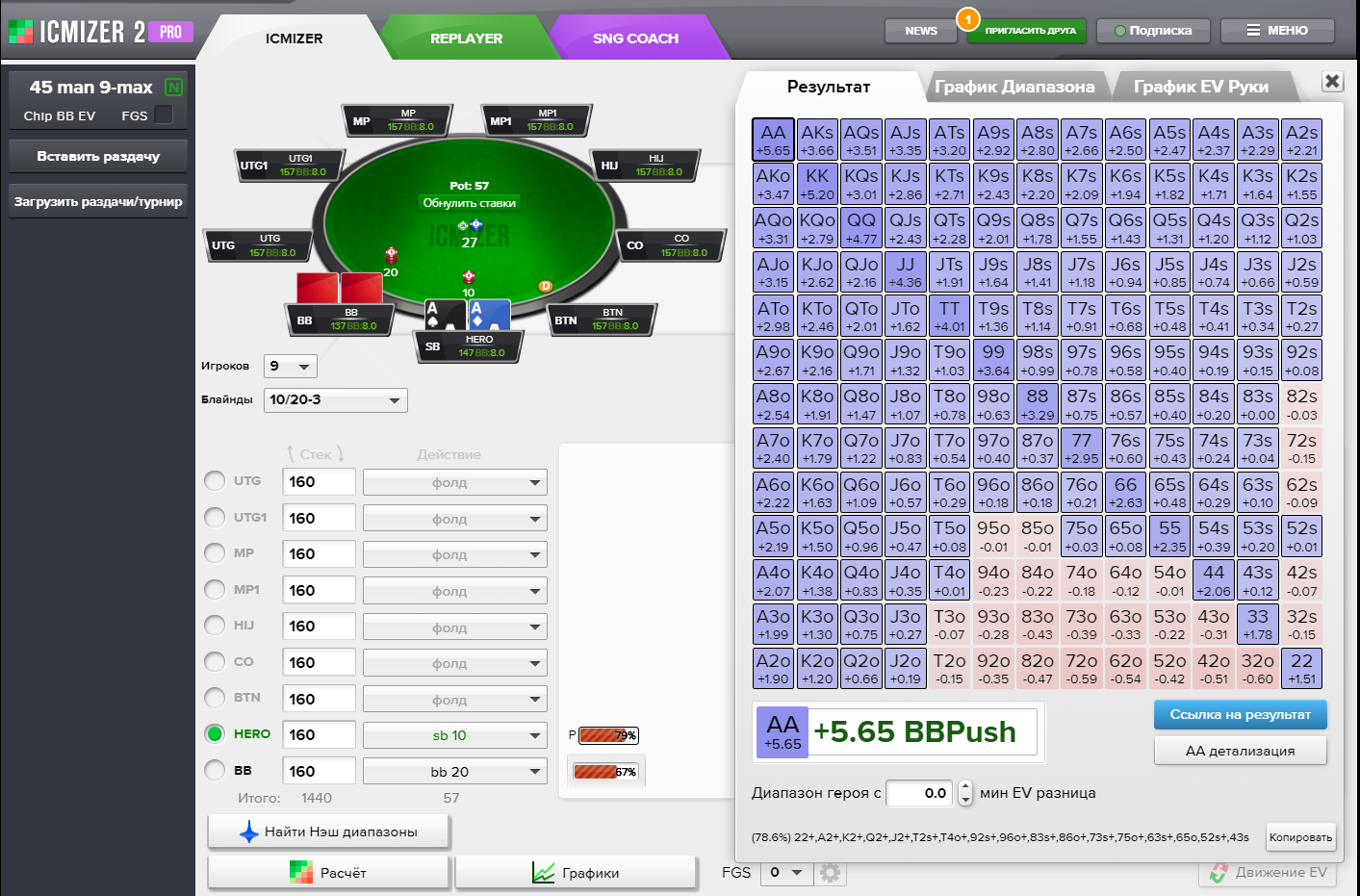Click hero's blue ace card
The height and width of the screenshot is (896, 1360).
(489, 315)
